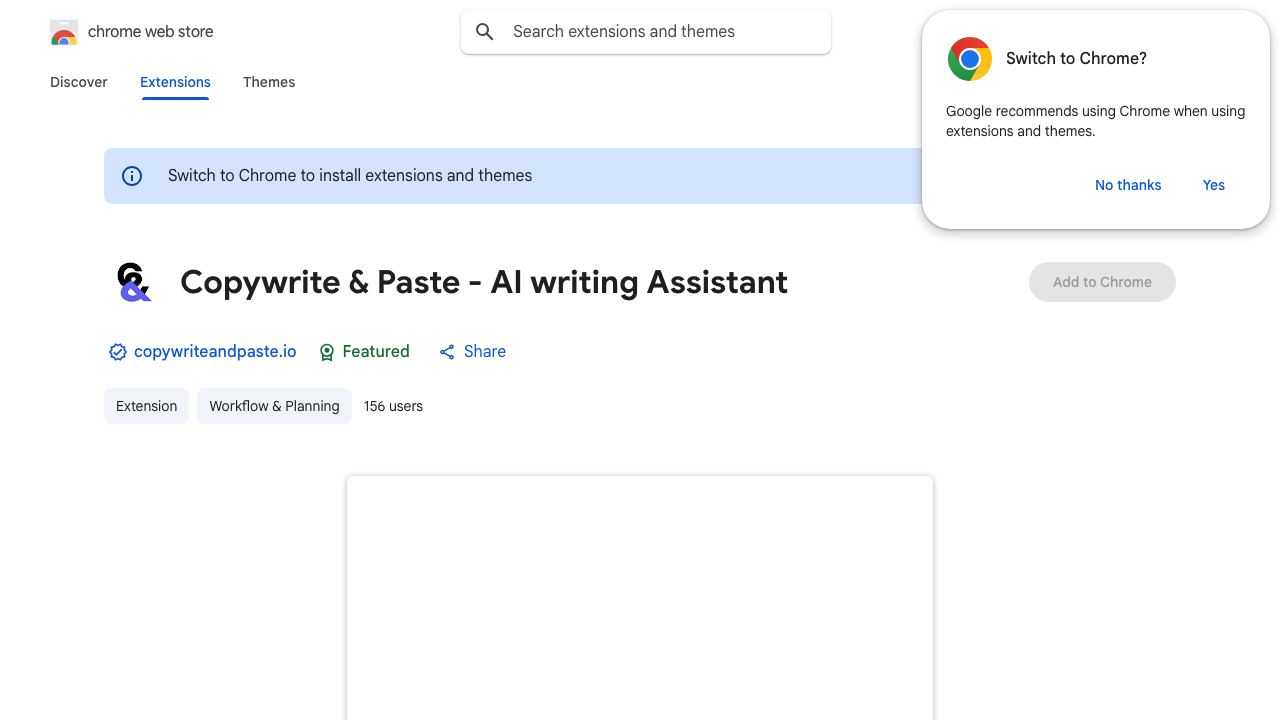This screenshot has height=720, width=1280.
Task: Click the Featured label text
Action: point(376,352)
